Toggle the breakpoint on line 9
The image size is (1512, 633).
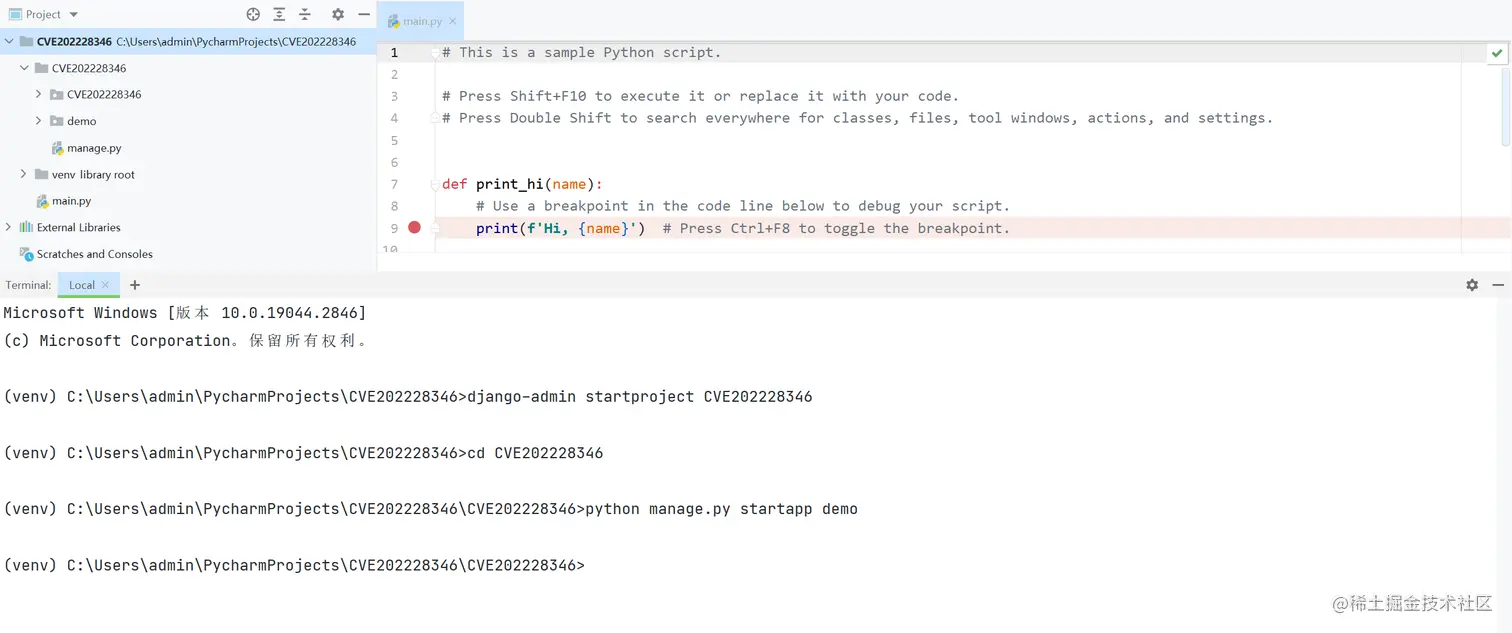pyautogui.click(x=415, y=228)
